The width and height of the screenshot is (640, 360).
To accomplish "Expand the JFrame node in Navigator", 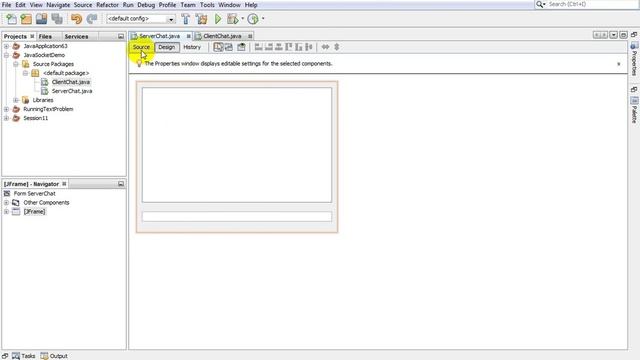I will (x=6, y=212).
